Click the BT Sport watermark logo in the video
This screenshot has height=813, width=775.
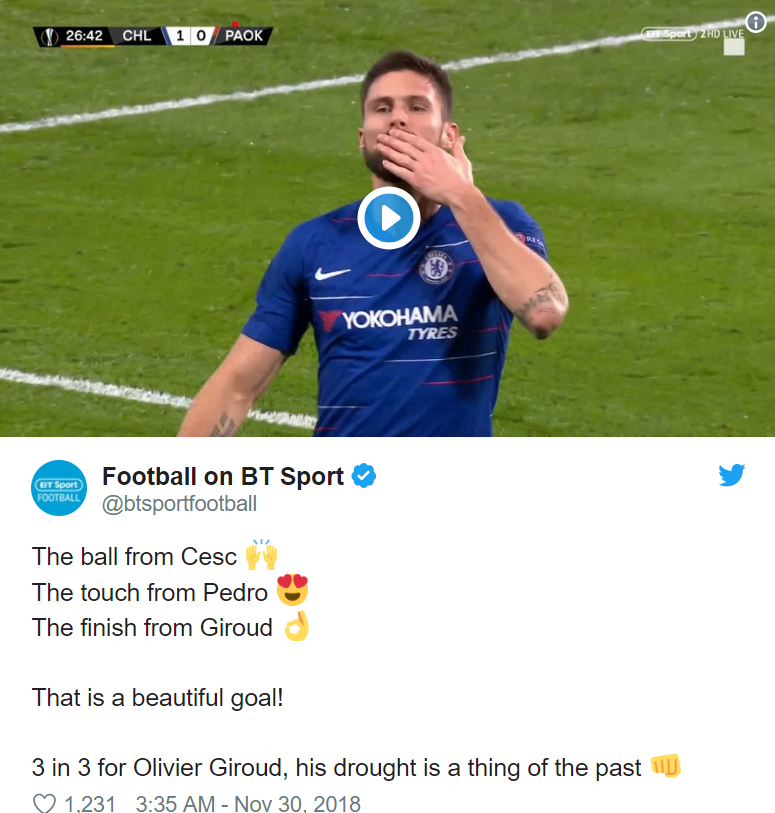(668, 33)
